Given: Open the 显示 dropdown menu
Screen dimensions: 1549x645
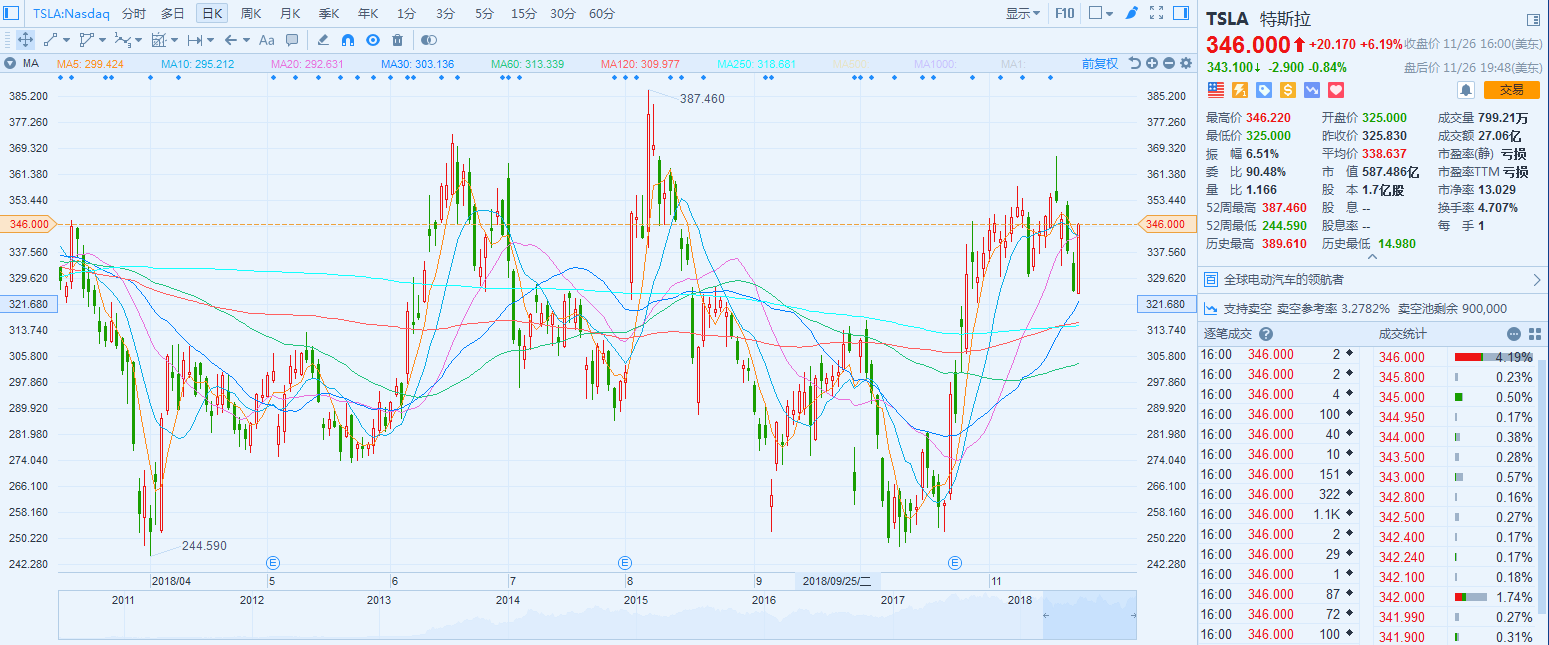Looking at the screenshot, I should (x=1022, y=13).
